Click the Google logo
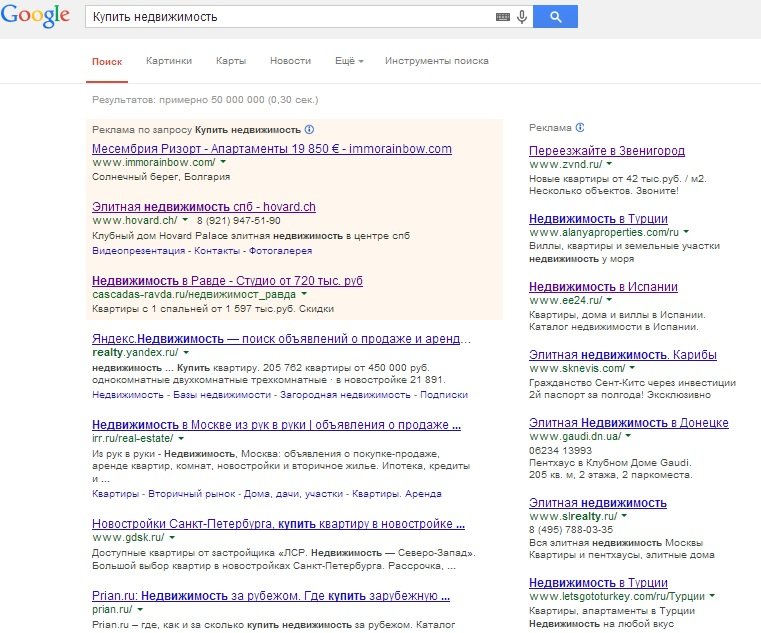Image resolution: width=761 pixels, height=633 pixels. tap(35, 16)
